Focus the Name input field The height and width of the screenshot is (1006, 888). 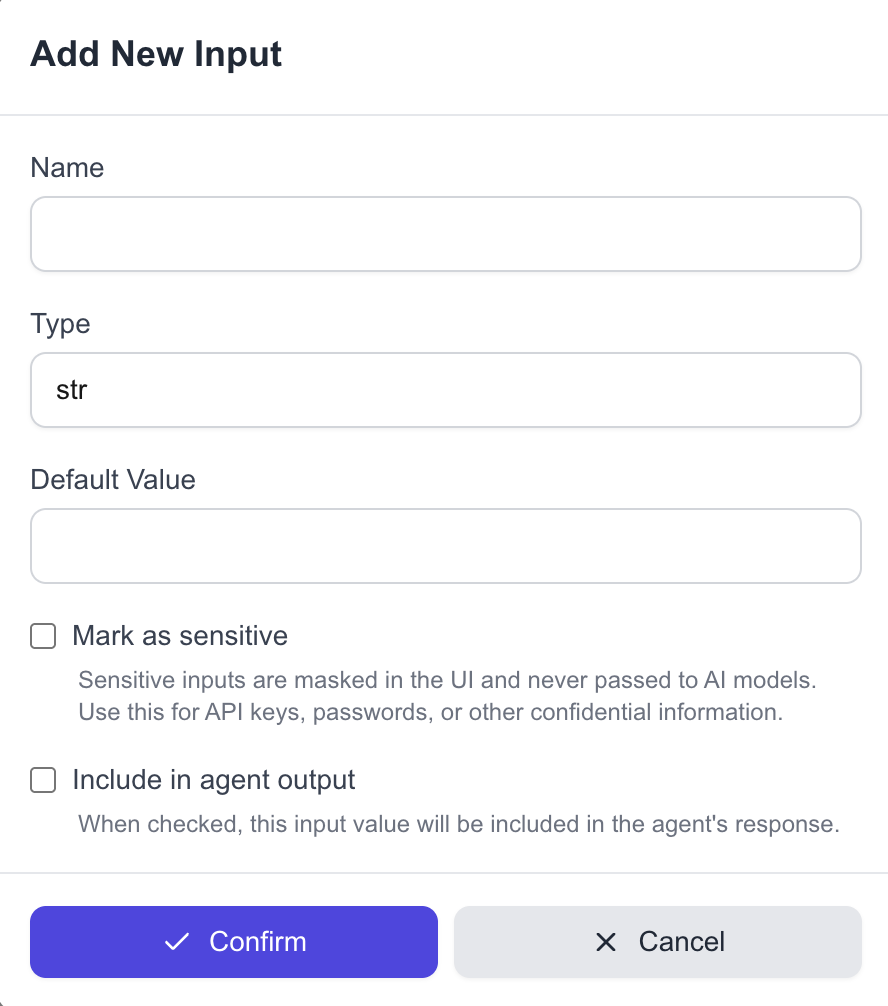[x=445, y=234]
